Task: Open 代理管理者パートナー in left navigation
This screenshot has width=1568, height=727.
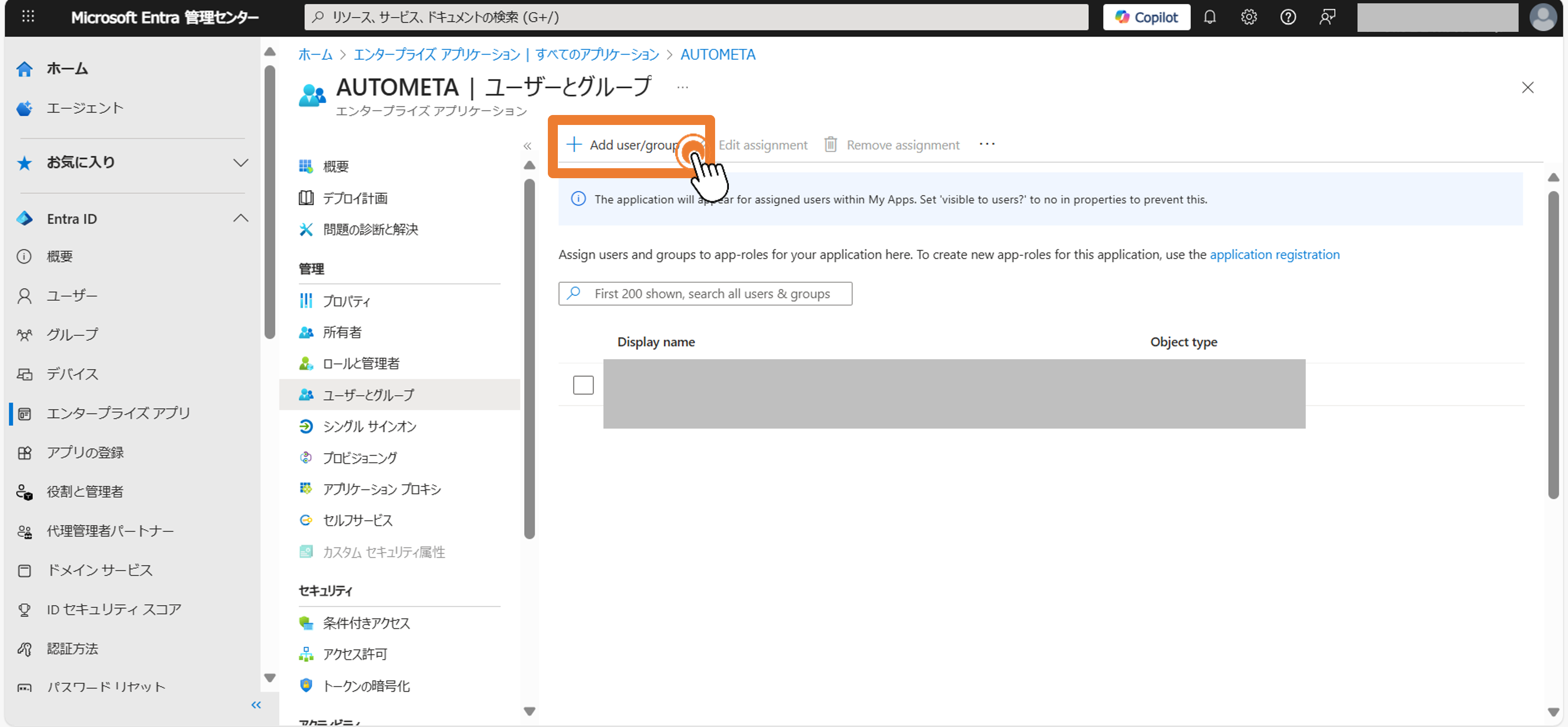Action: click(x=110, y=531)
